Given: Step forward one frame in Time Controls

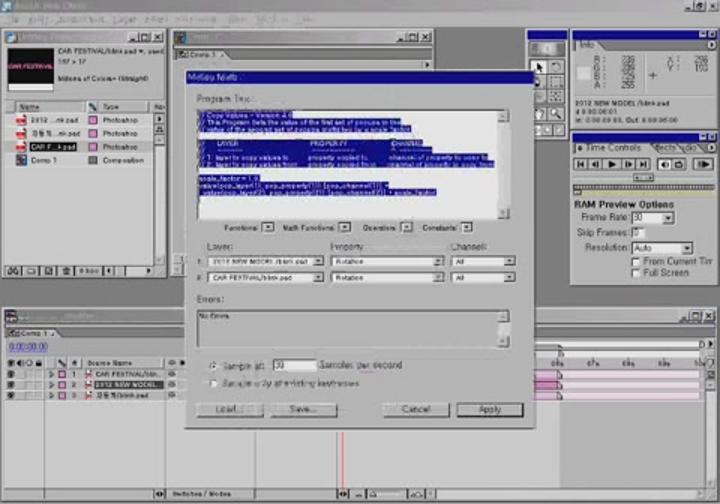Looking at the screenshot, I should click(628, 164).
